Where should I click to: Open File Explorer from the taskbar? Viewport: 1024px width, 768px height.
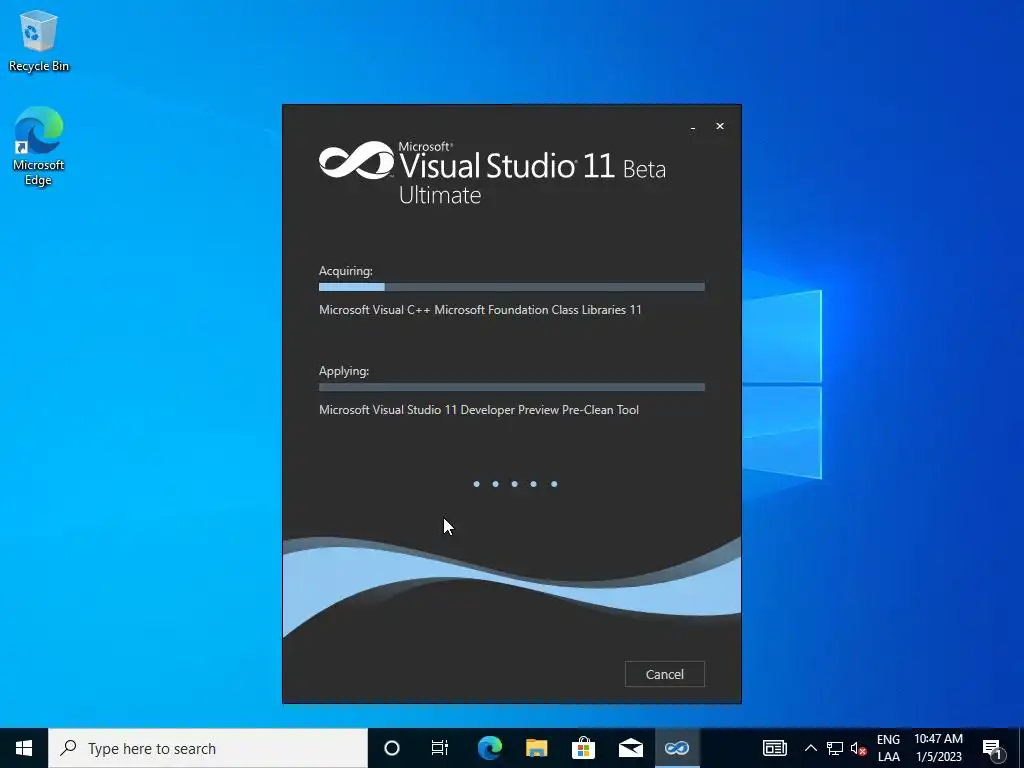pos(536,748)
